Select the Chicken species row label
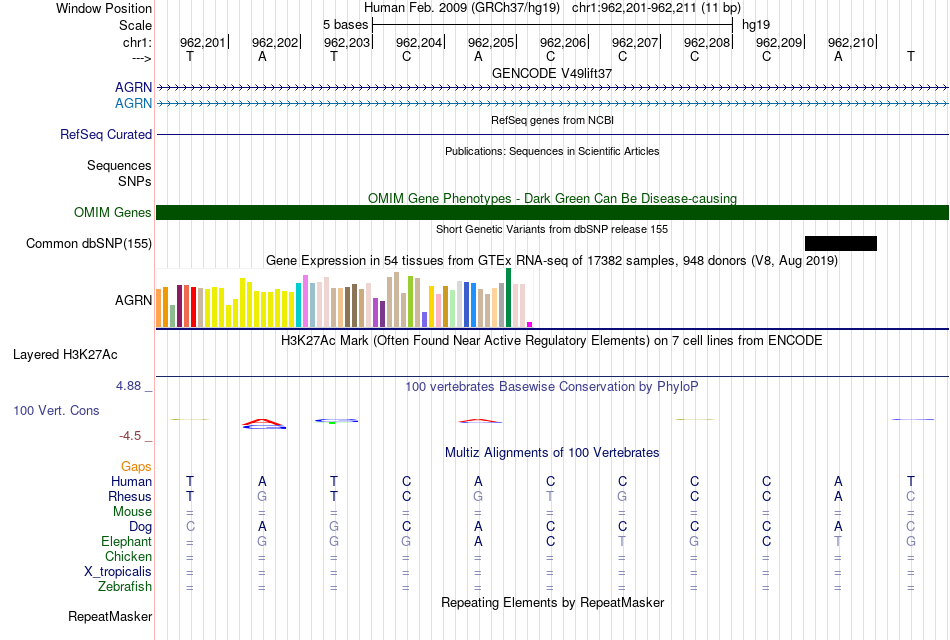Screen dimensions: 950x640 coord(128,556)
